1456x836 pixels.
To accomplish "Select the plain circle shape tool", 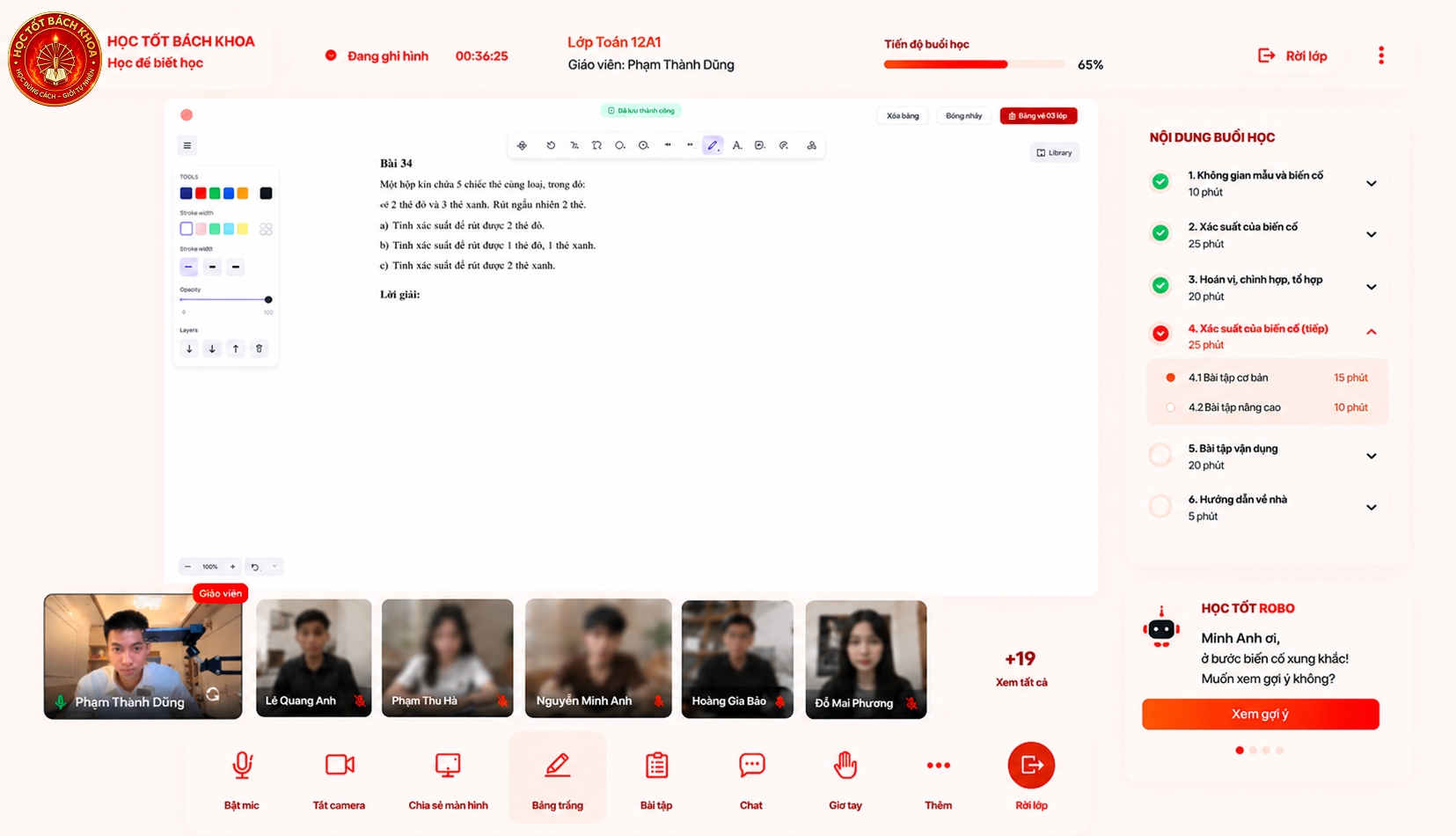I will pyautogui.click(x=620, y=145).
